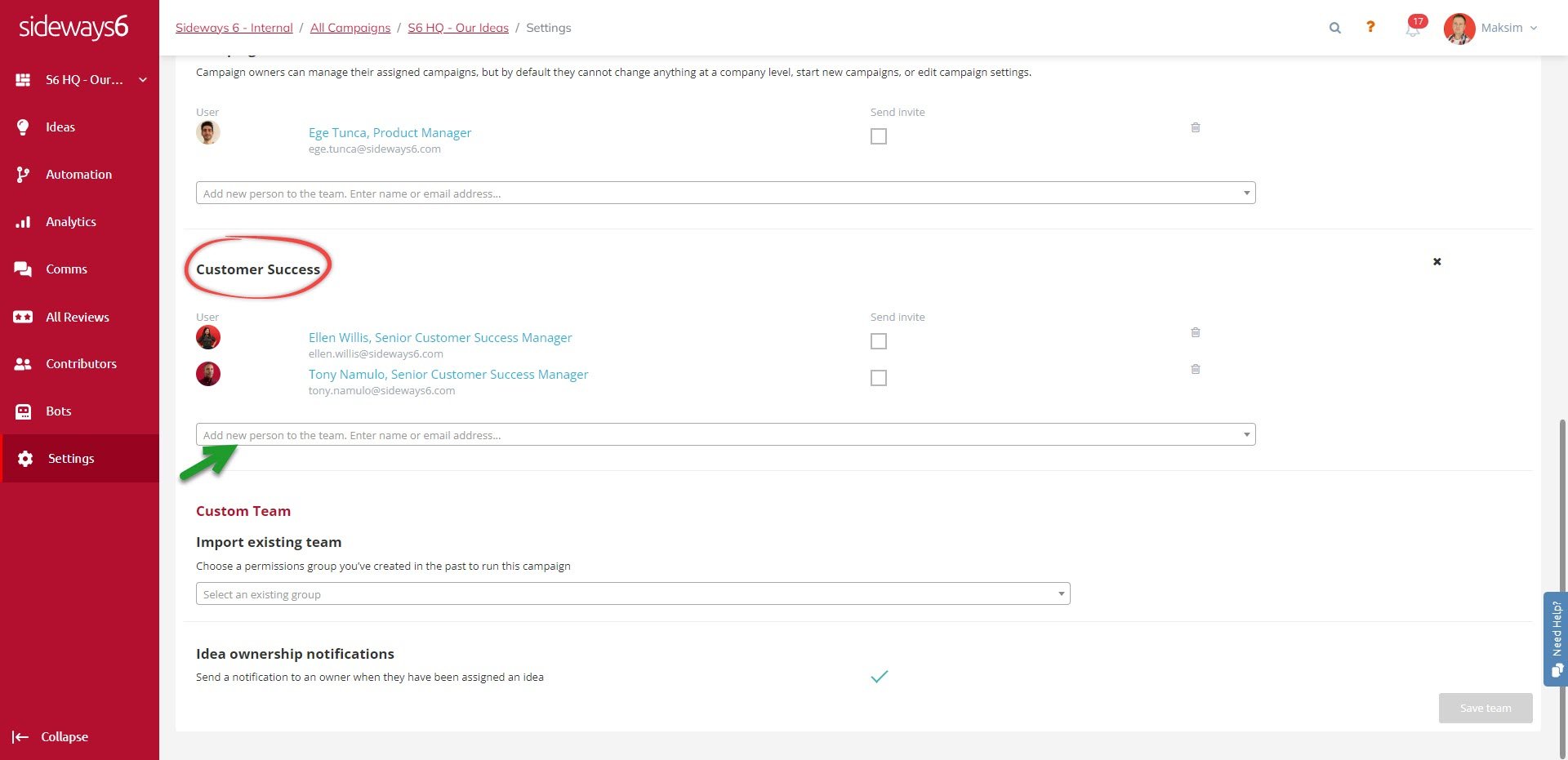Click Ege Tunca's avatar thumbnail

coord(208,132)
